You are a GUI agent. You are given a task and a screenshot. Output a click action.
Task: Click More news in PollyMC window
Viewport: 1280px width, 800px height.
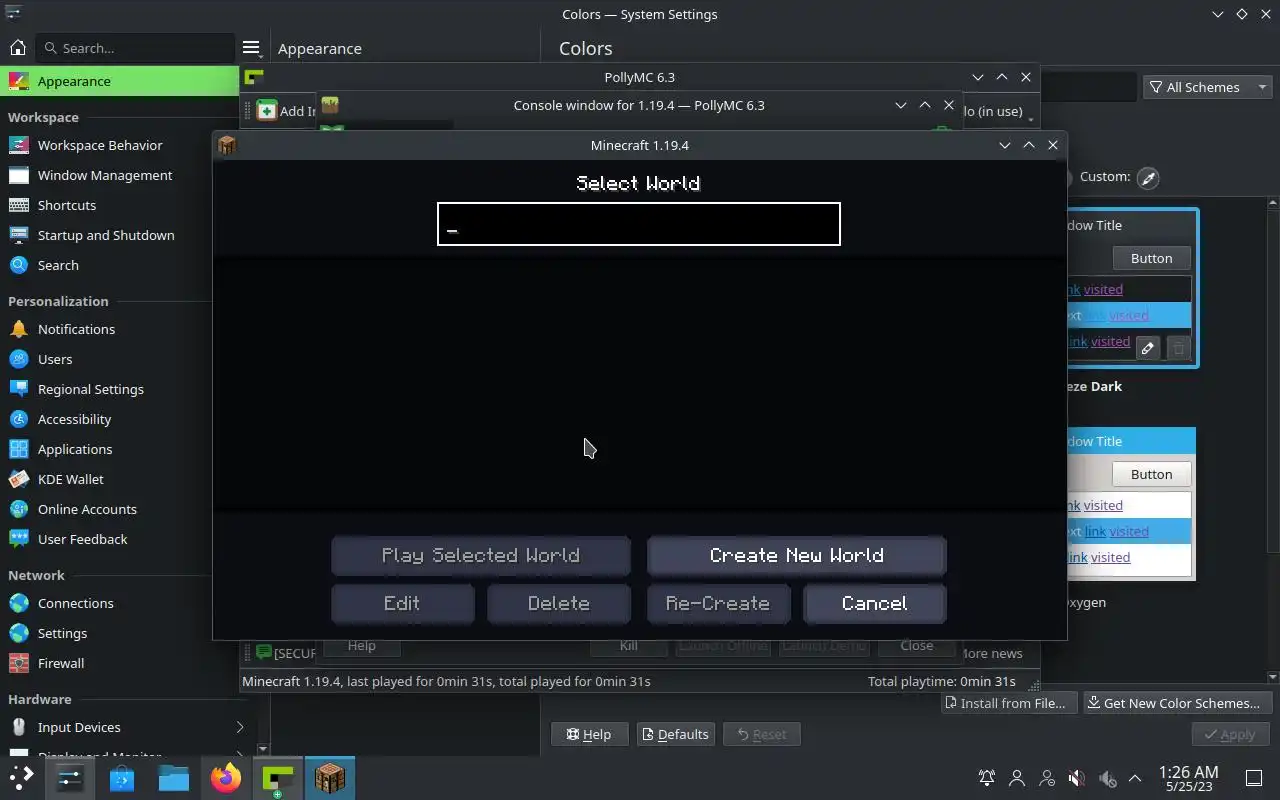coord(990,653)
